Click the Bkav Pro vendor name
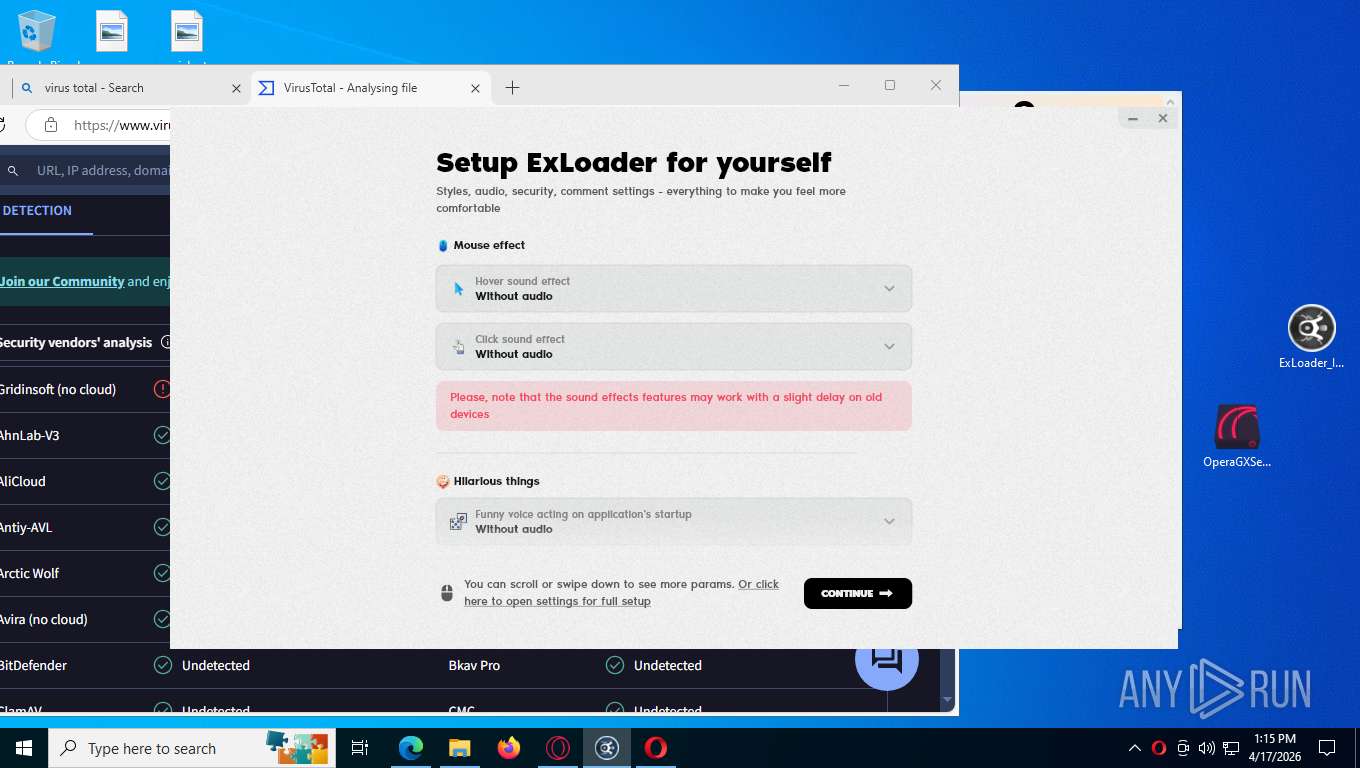1360x768 pixels. (474, 665)
